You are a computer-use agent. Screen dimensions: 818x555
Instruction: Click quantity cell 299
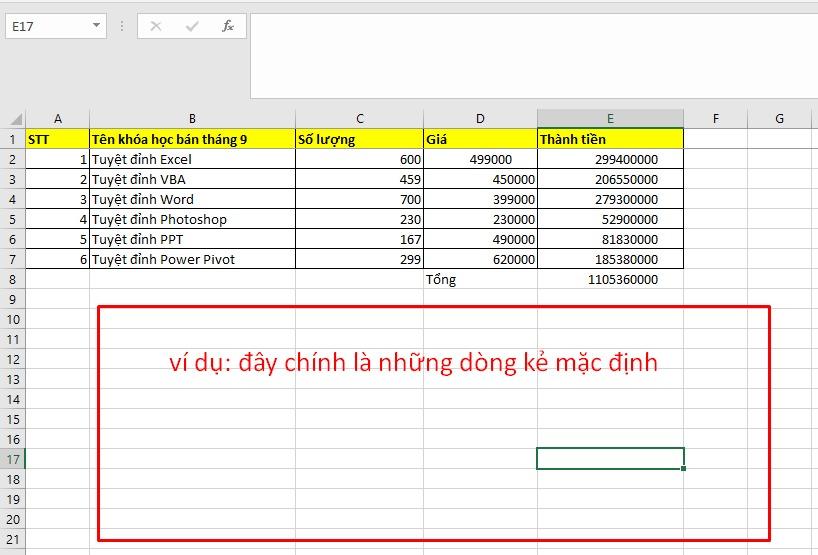[x=359, y=259]
